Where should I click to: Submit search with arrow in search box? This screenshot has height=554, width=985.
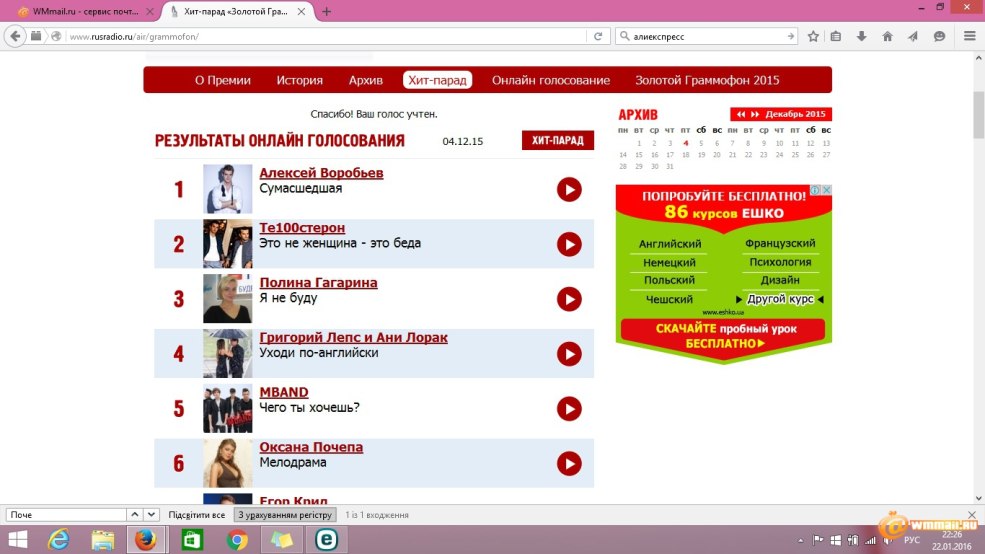click(790, 36)
